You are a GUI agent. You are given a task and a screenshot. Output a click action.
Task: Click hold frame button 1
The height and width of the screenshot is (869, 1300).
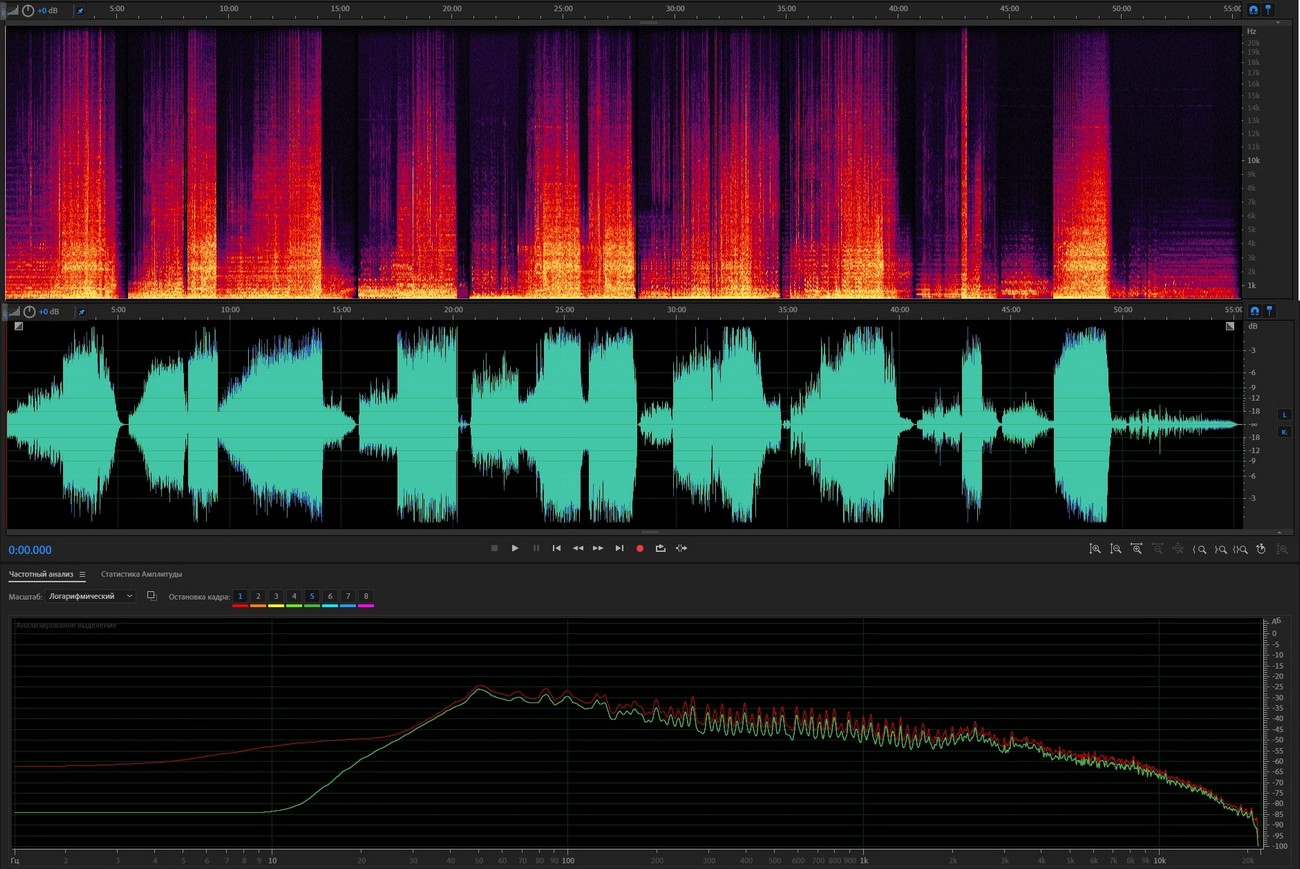[x=240, y=596]
